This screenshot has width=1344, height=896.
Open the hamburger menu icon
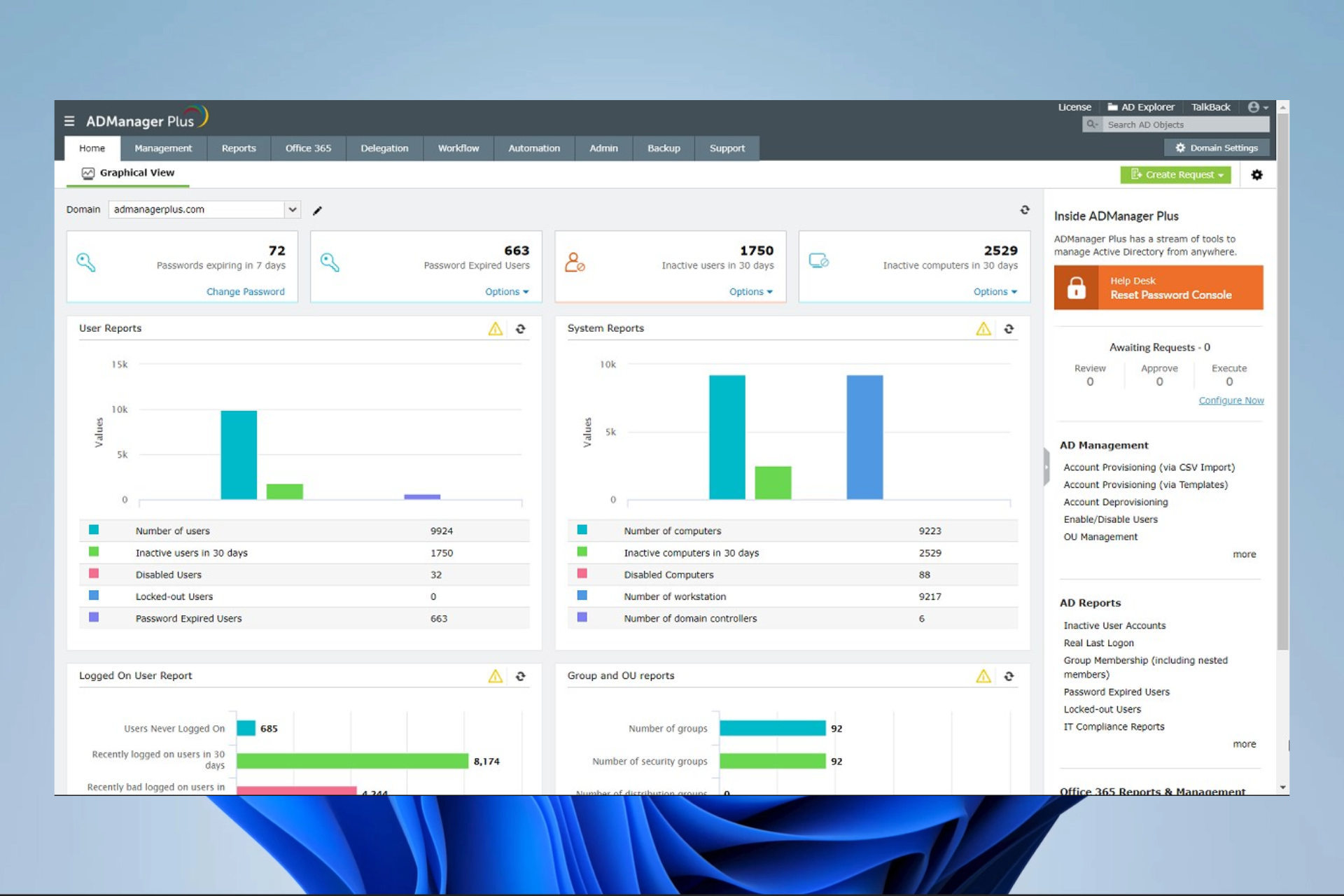(x=69, y=121)
